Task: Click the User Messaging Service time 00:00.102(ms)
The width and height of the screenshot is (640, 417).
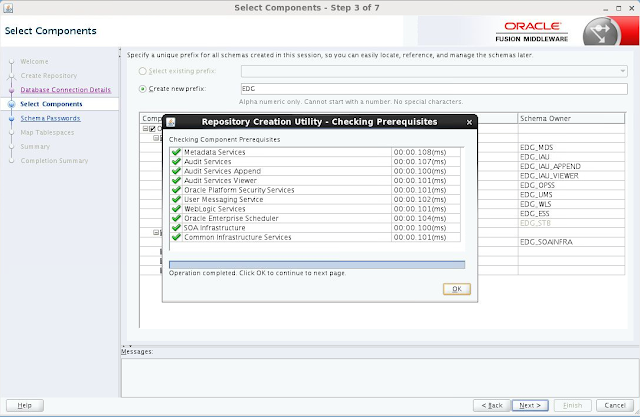Action: point(420,199)
